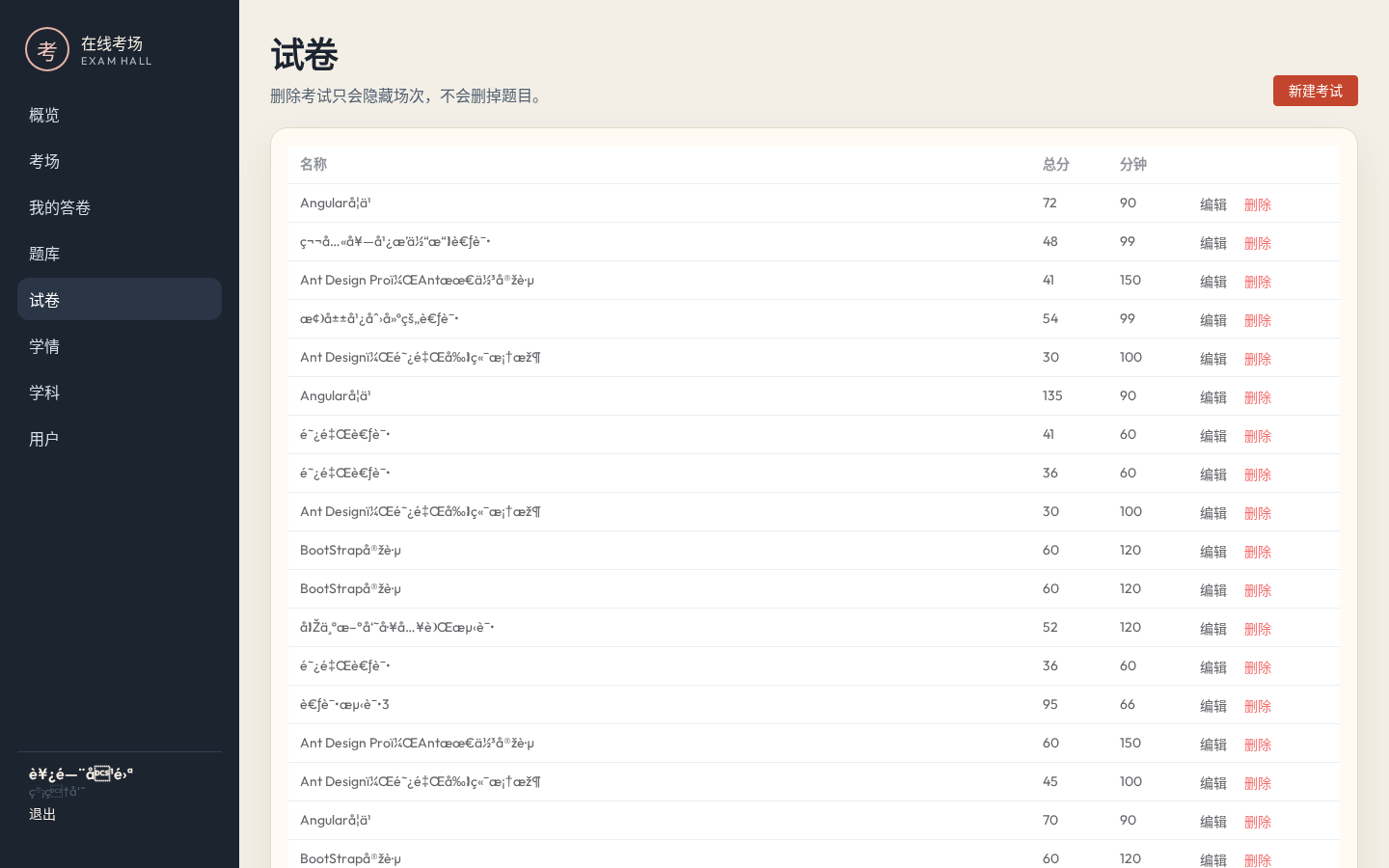Edit the Ant Design Pro exam scoring 60
Screen dimensions: 1389x868
click(1213, 745)
